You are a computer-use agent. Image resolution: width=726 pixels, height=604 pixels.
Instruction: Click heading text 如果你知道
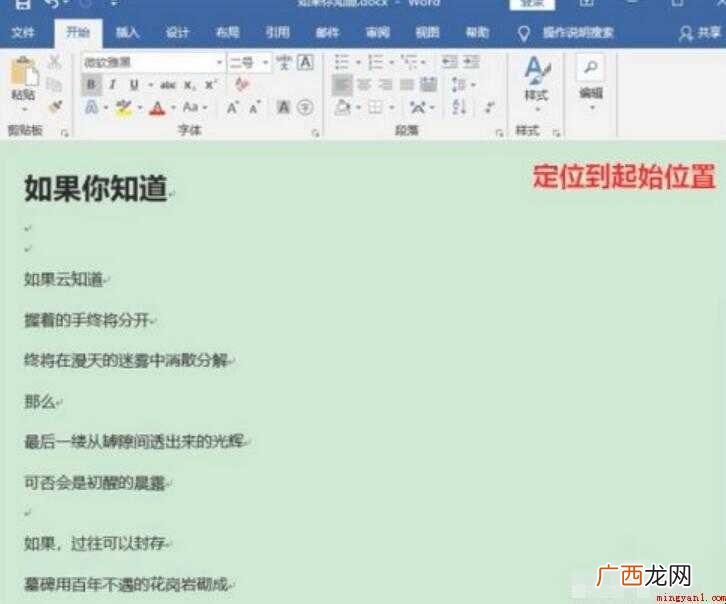coord(96,188)
